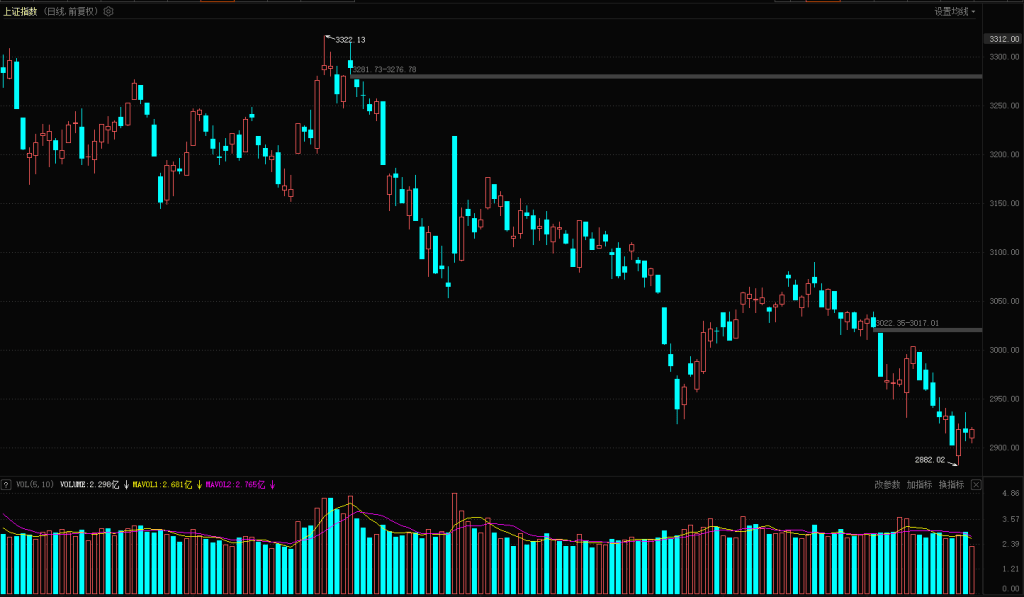Viewport: 1024px width, 597px height.
Task: Click the magenta MAVOL2 value label
Action: pos(234,485)
